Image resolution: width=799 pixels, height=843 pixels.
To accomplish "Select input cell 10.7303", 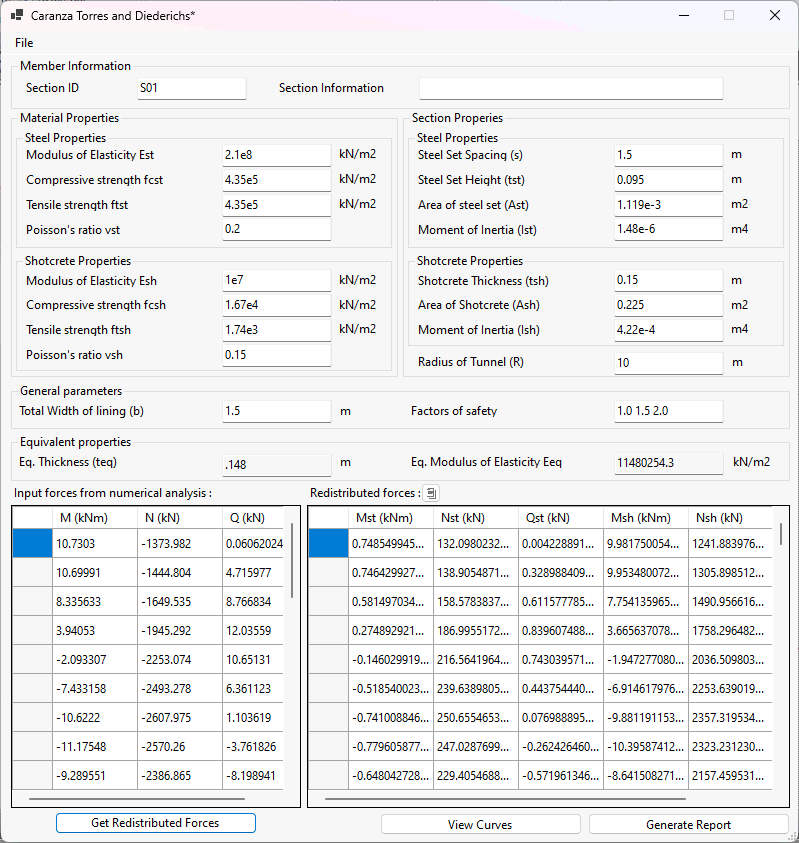I will click(95, 544).
